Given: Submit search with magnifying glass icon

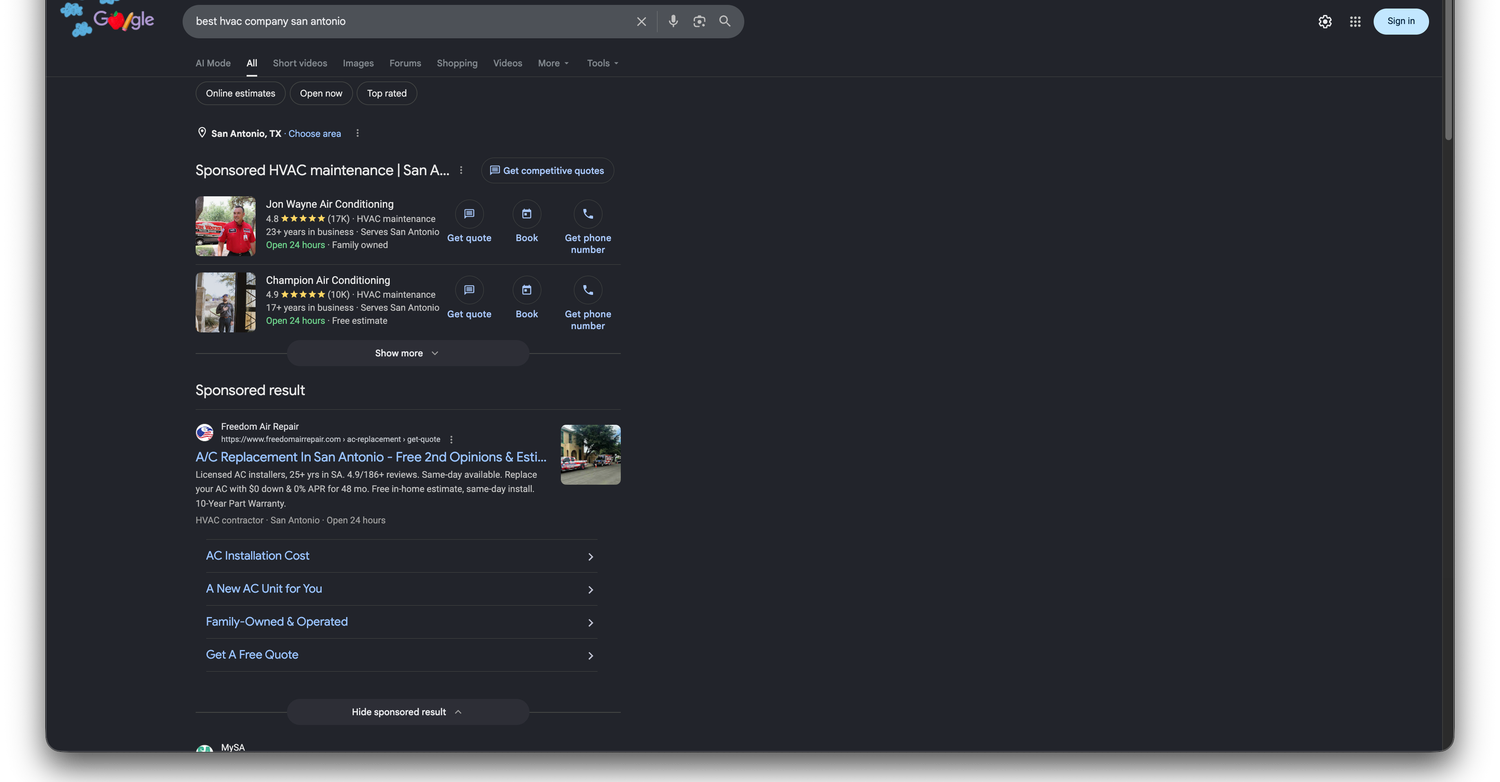Looking at the screenshot, I should click(725, 21).
